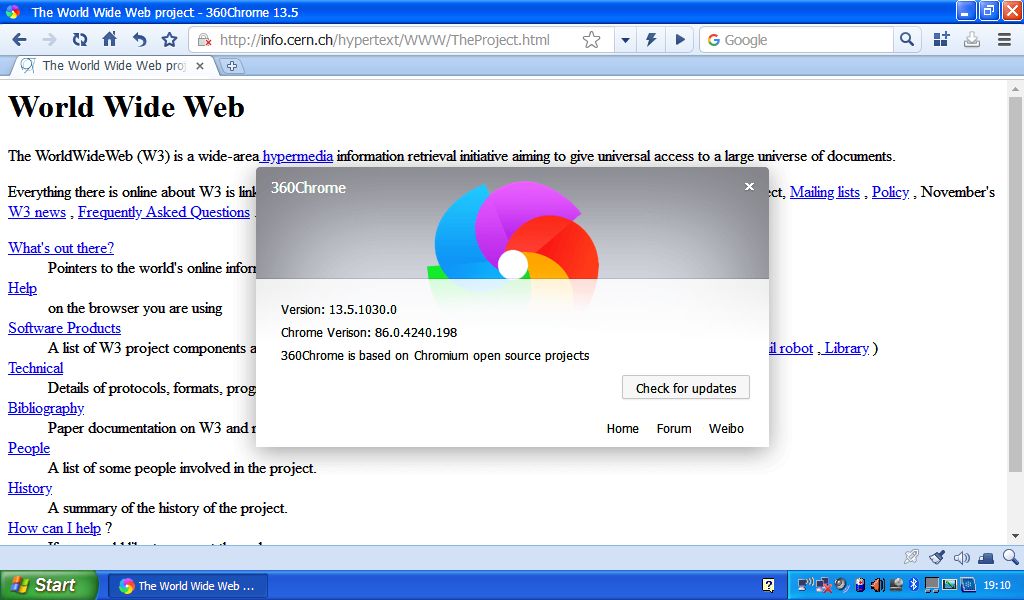The width and height of the screenshot is (1024, 600).
Task: Open the Help link
Action: 22,288
